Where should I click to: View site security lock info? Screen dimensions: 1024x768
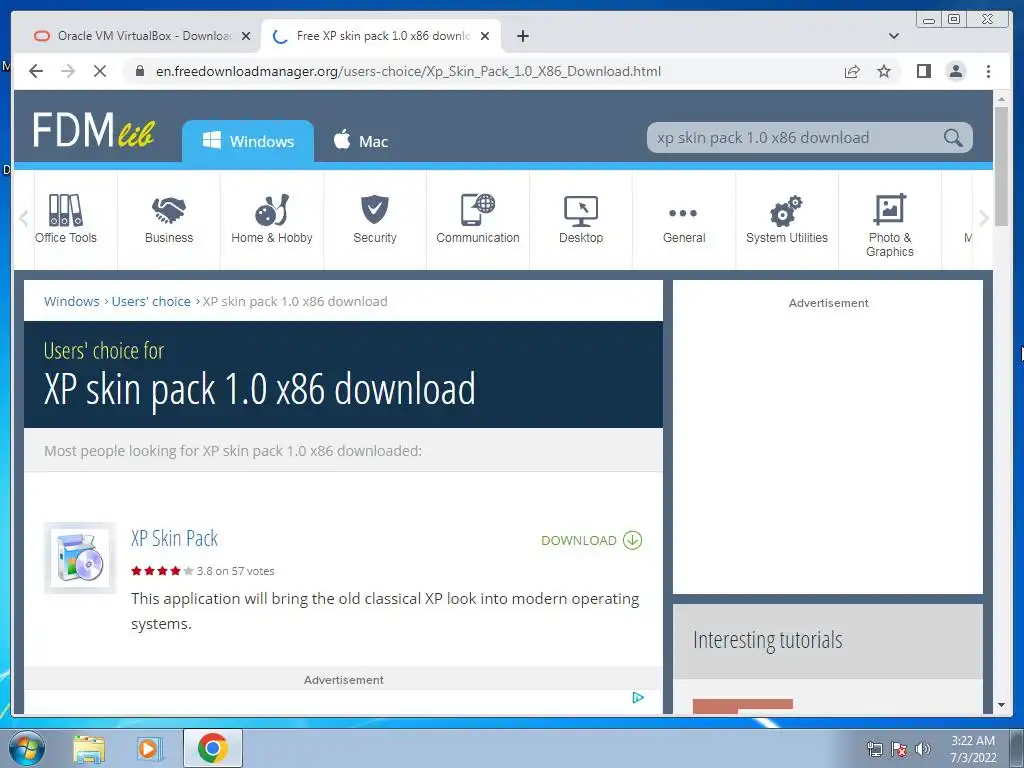click(x=140, y=71)
